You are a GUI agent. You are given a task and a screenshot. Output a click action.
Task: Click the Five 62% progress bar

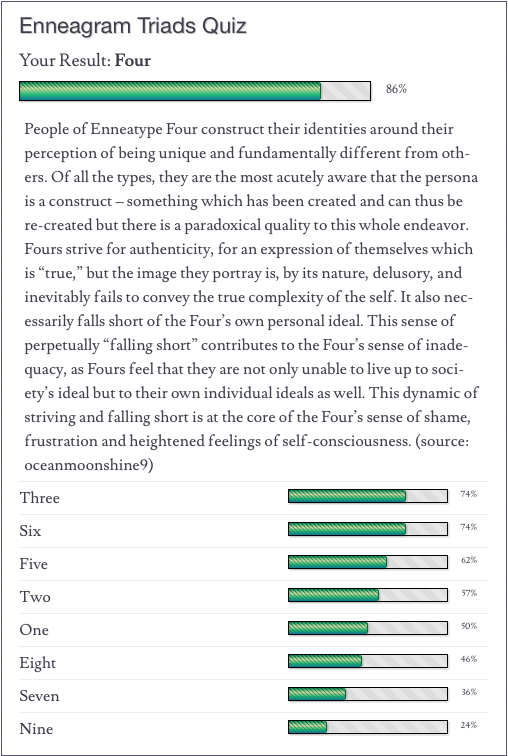tap(368, 562)
